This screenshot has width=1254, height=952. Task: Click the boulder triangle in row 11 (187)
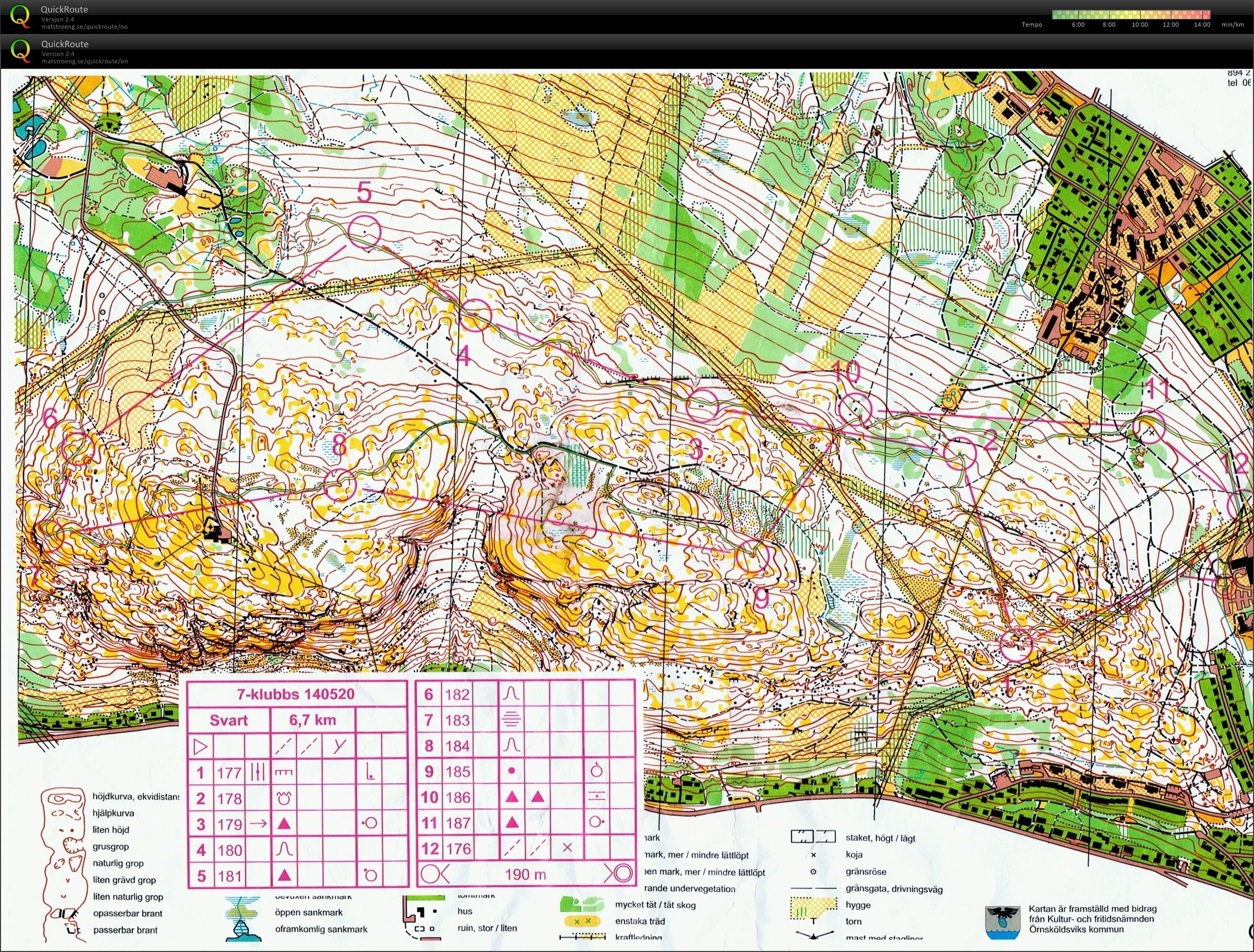(x=512, y=823)
